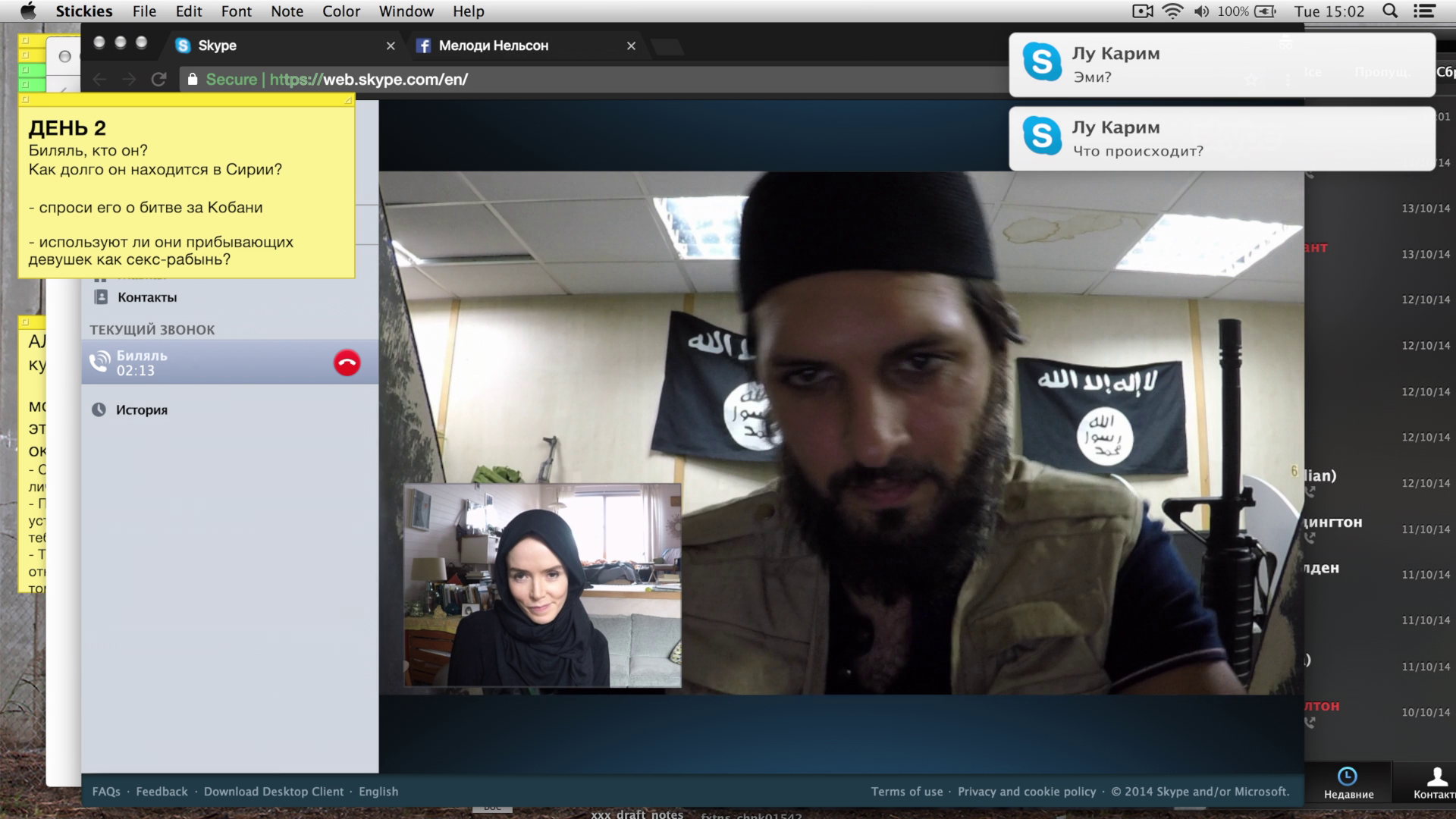Close the Skype browser tab

(x=391, y=46)
